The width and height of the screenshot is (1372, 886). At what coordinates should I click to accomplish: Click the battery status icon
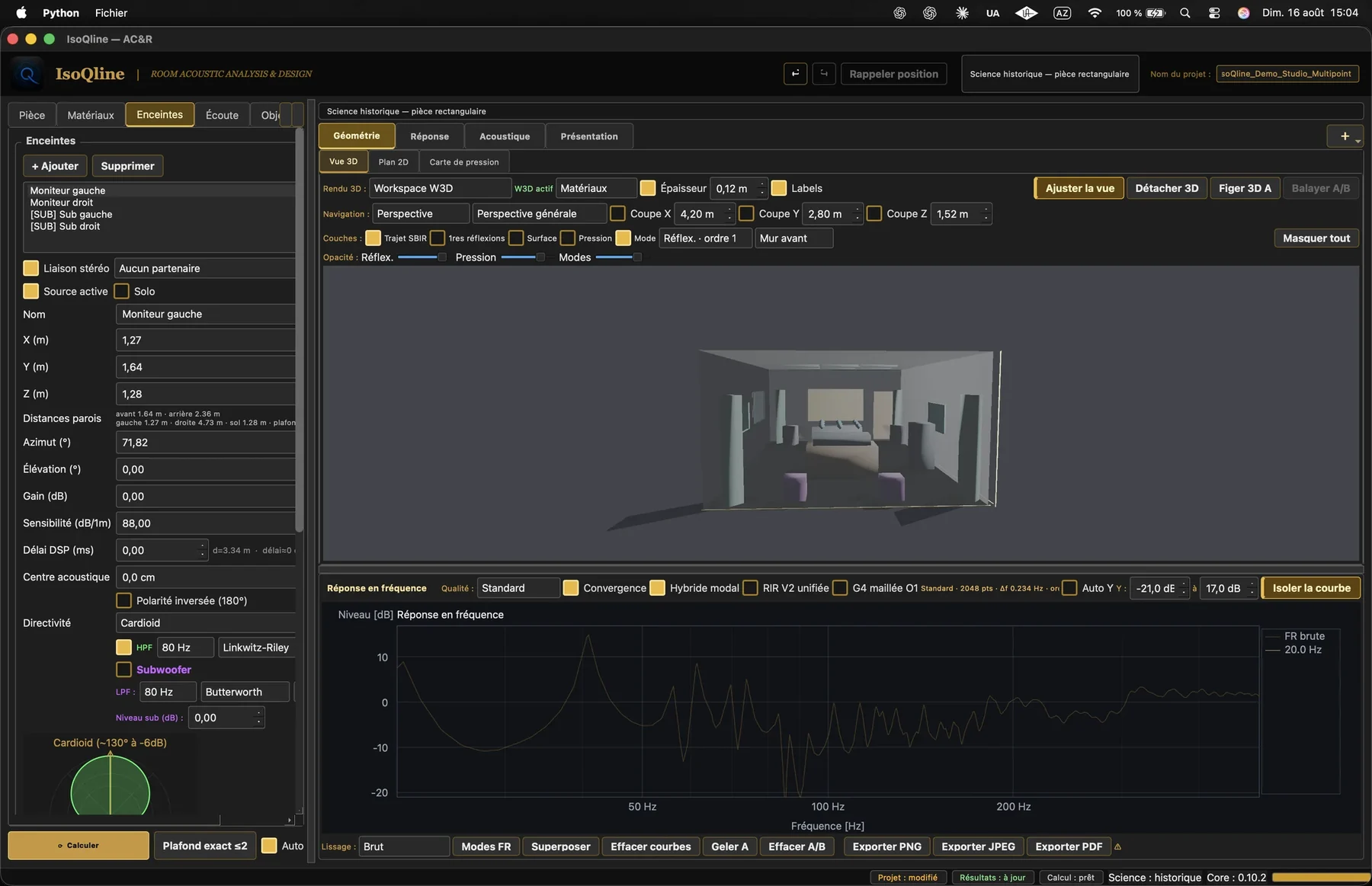tap(1156, 13)
